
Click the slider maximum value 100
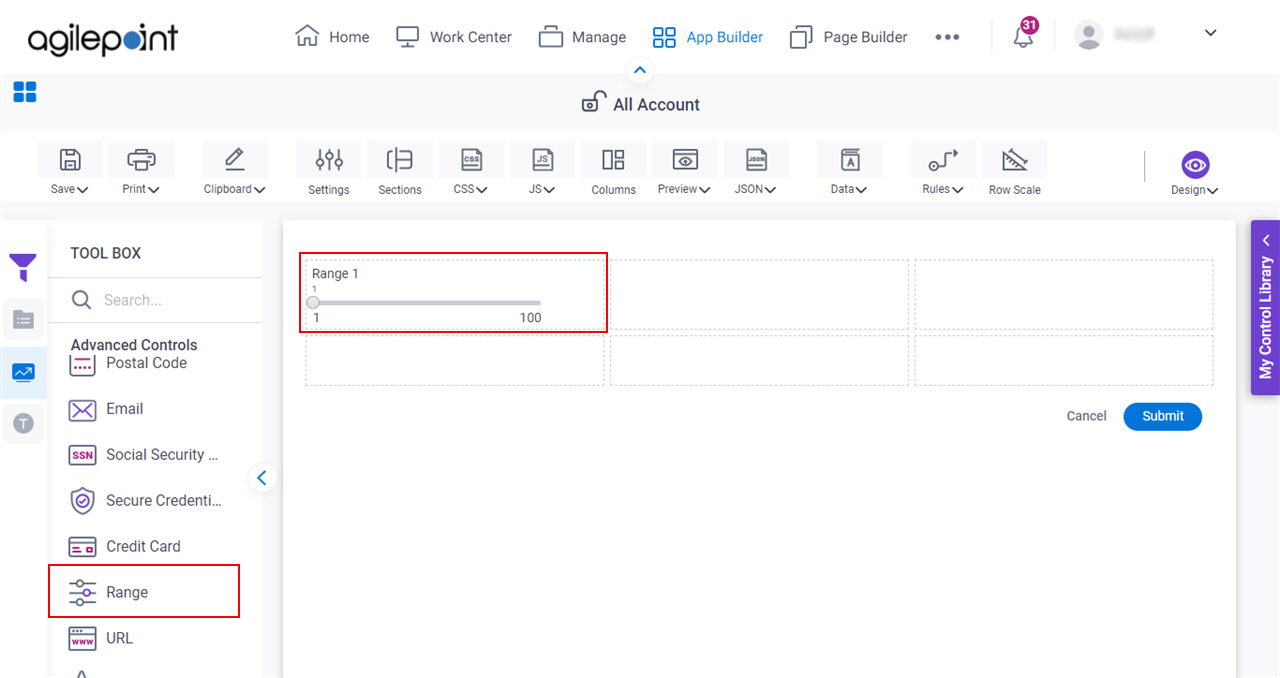(530, 318)
